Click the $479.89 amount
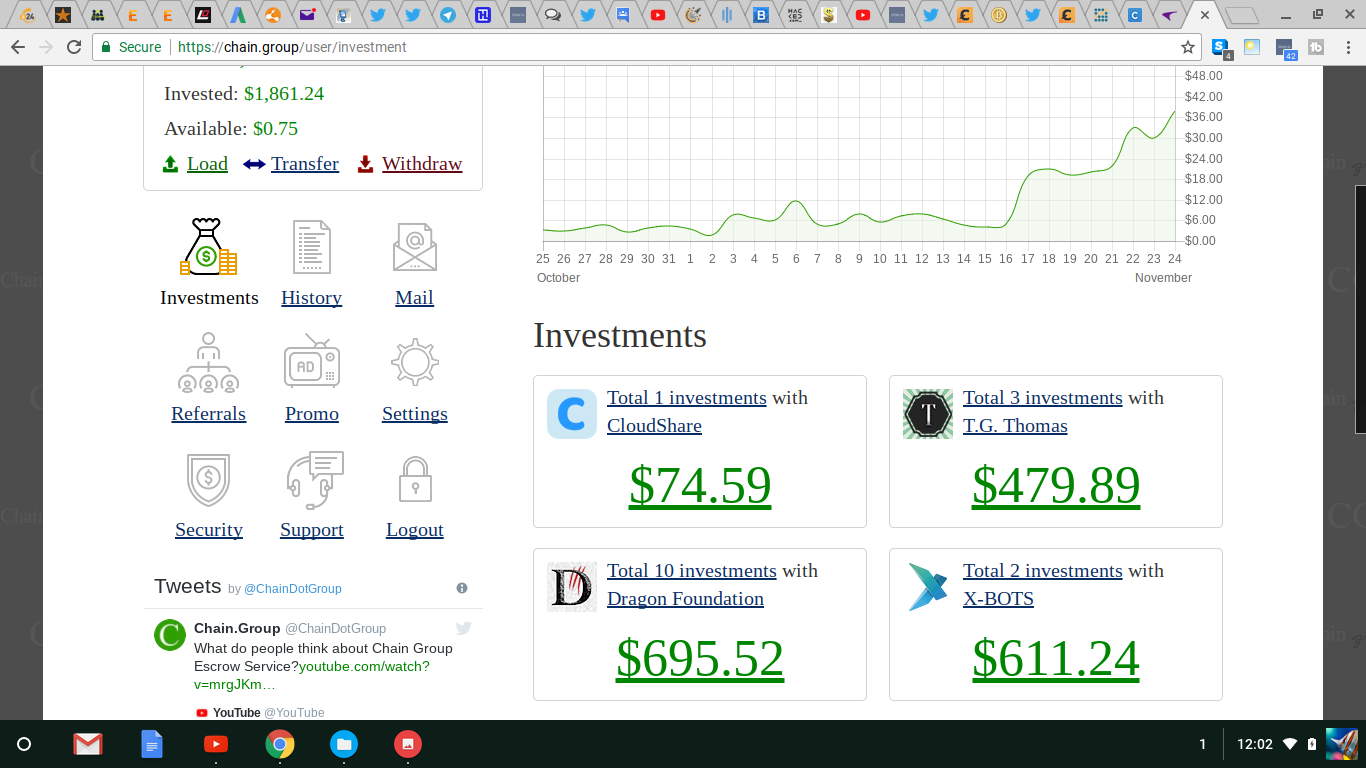This screenshot has height=768, width=1366. point(1056,484)
